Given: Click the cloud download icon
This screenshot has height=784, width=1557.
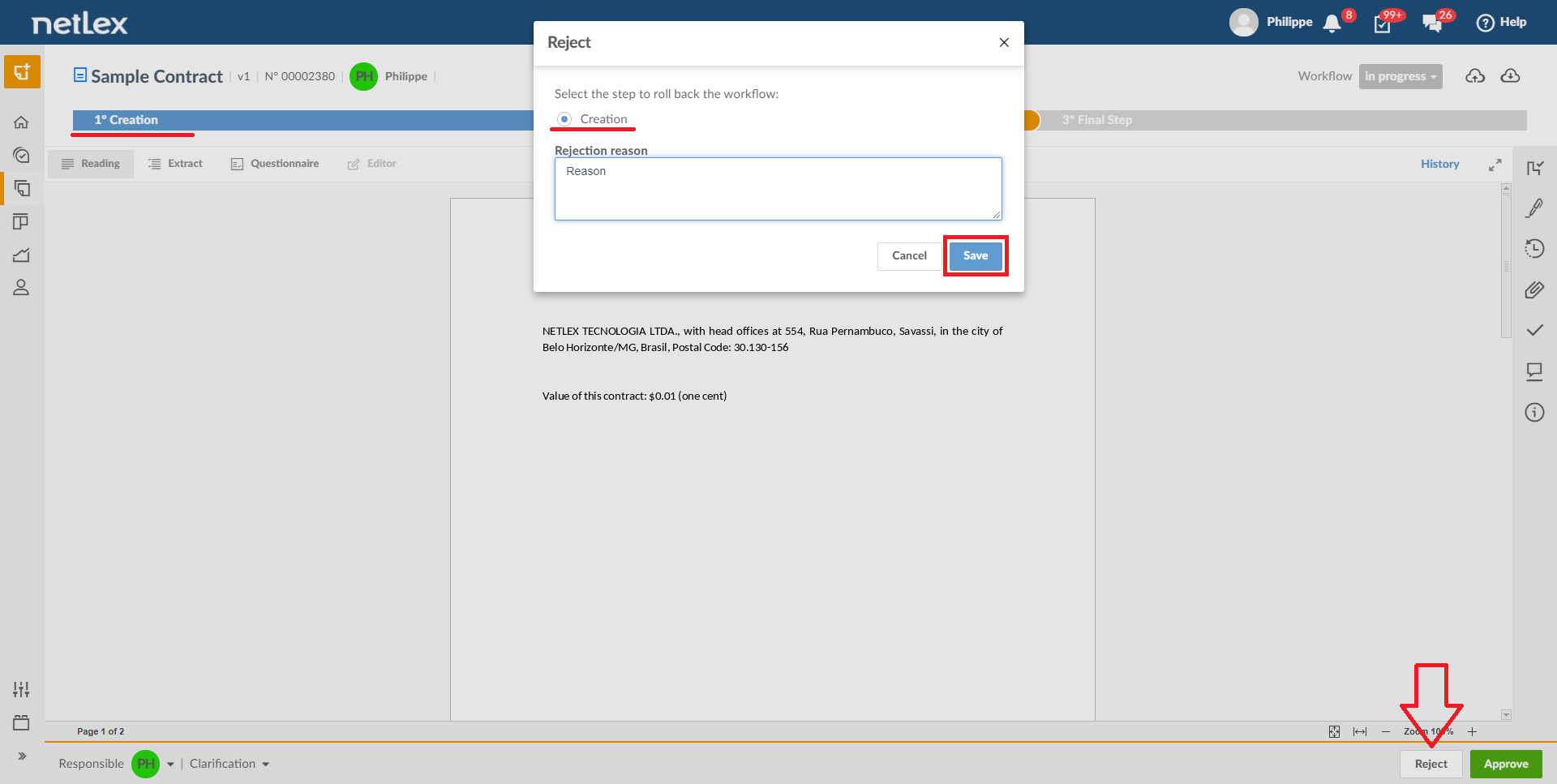Looking at the screenshot, I should (x=1510, y=76).
